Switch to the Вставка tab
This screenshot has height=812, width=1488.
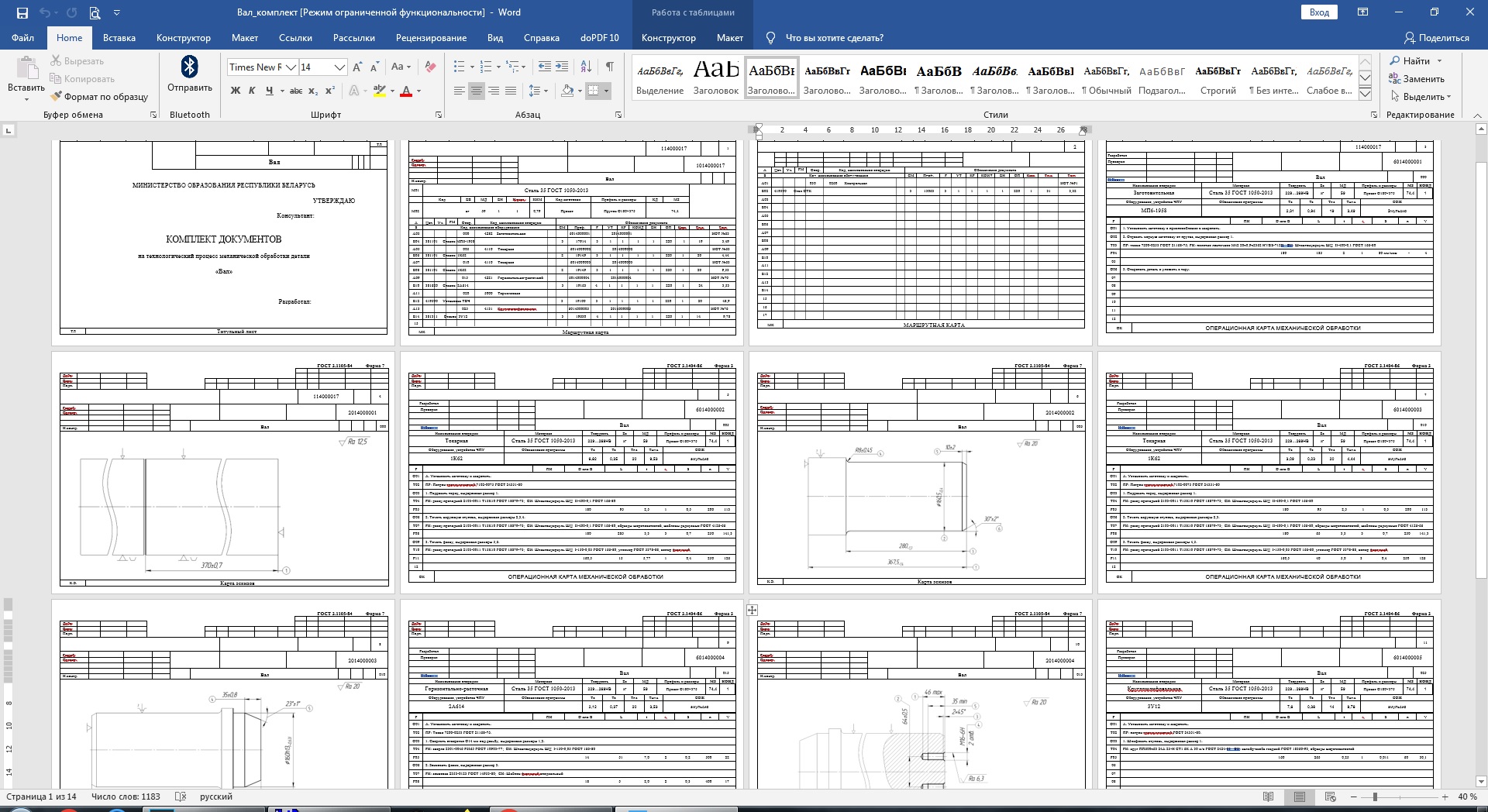point(119,38)
